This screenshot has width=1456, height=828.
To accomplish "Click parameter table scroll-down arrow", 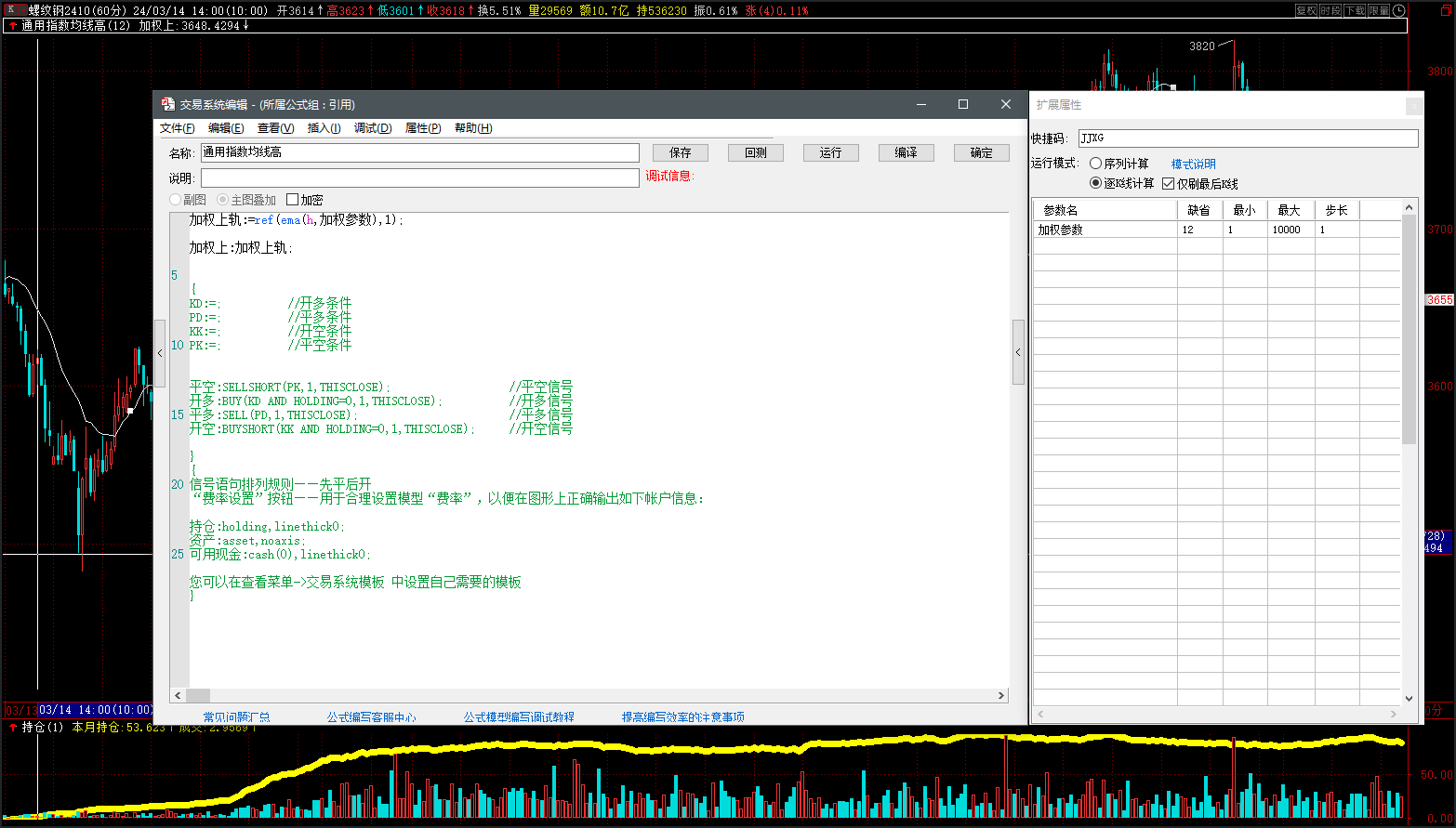I will (1409, 699).
